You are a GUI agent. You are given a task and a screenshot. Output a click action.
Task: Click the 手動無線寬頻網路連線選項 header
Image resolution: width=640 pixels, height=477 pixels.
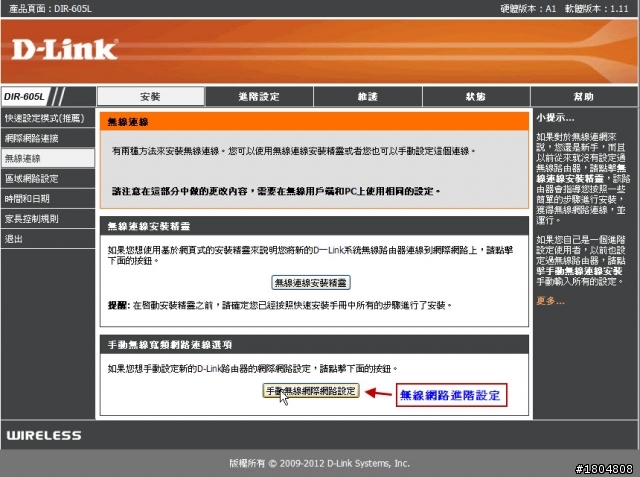[314, 345]
